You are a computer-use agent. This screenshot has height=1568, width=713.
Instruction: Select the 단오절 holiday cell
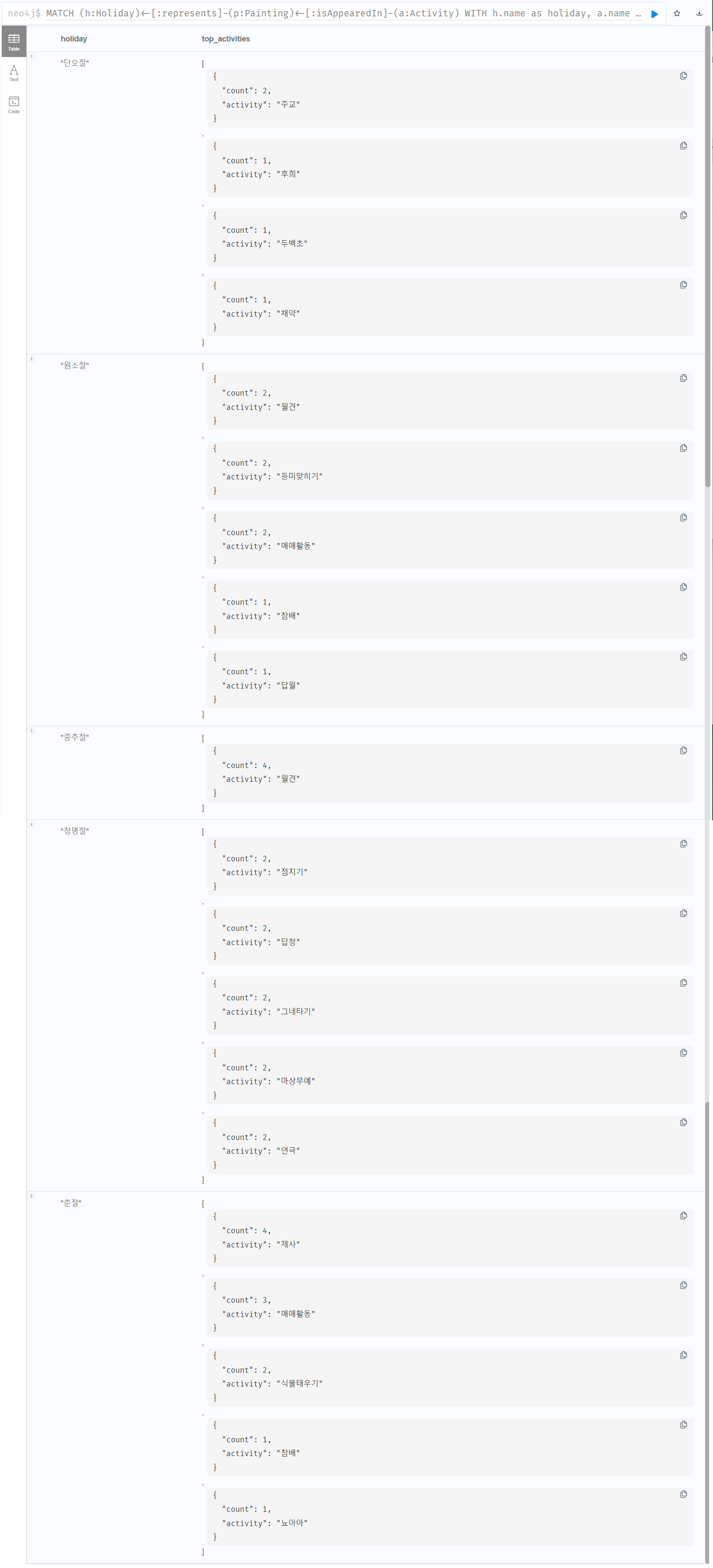click(x=75, y=63)
